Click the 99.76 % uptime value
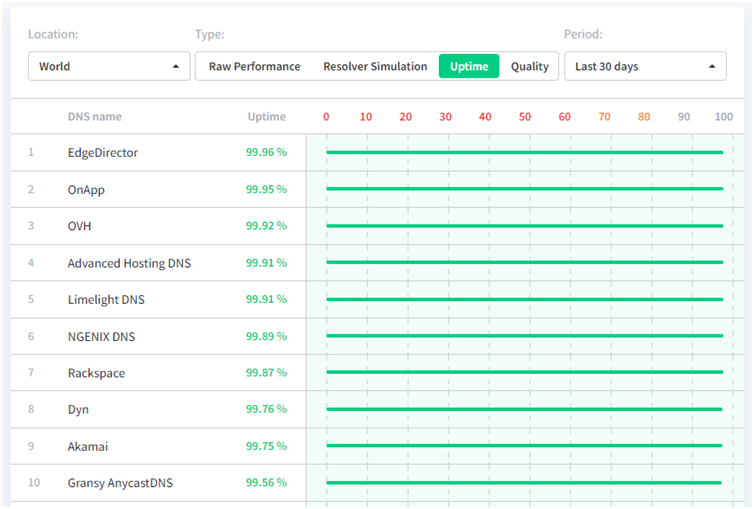Image resolution: width=754 pixels, height=509 pixels. pyautogui.click(x=266, y=409)
